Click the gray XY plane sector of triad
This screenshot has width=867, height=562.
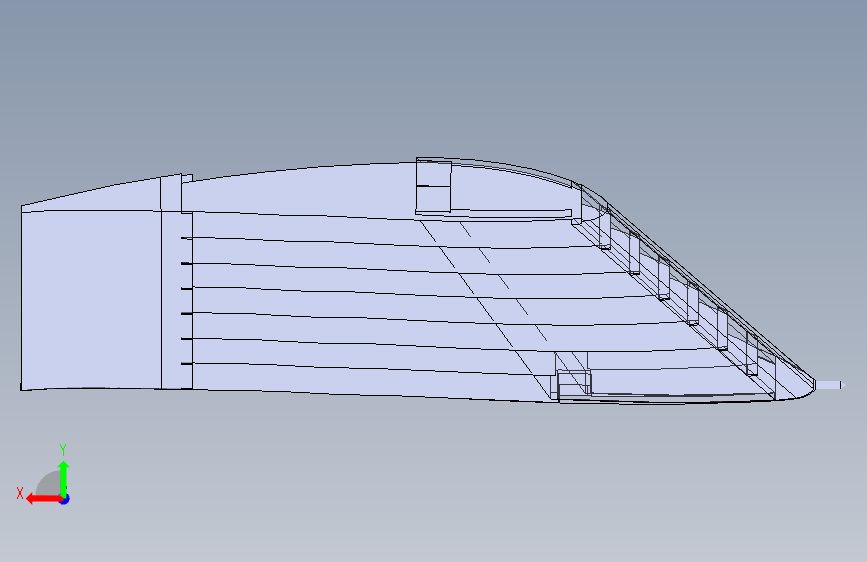tap(49, 483)
